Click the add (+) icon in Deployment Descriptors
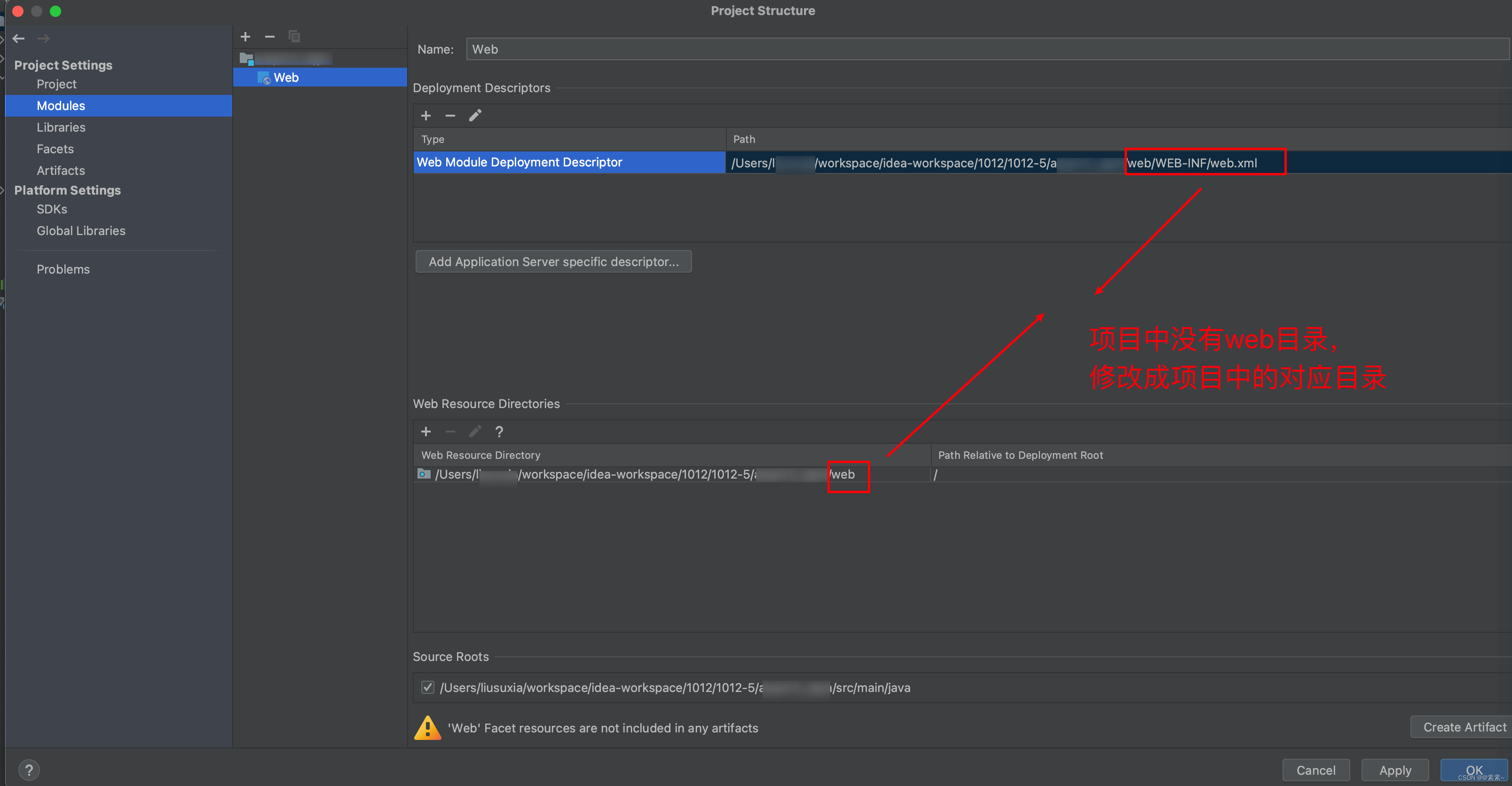Viewport: 1512px width, 786px height. [425, 115]
